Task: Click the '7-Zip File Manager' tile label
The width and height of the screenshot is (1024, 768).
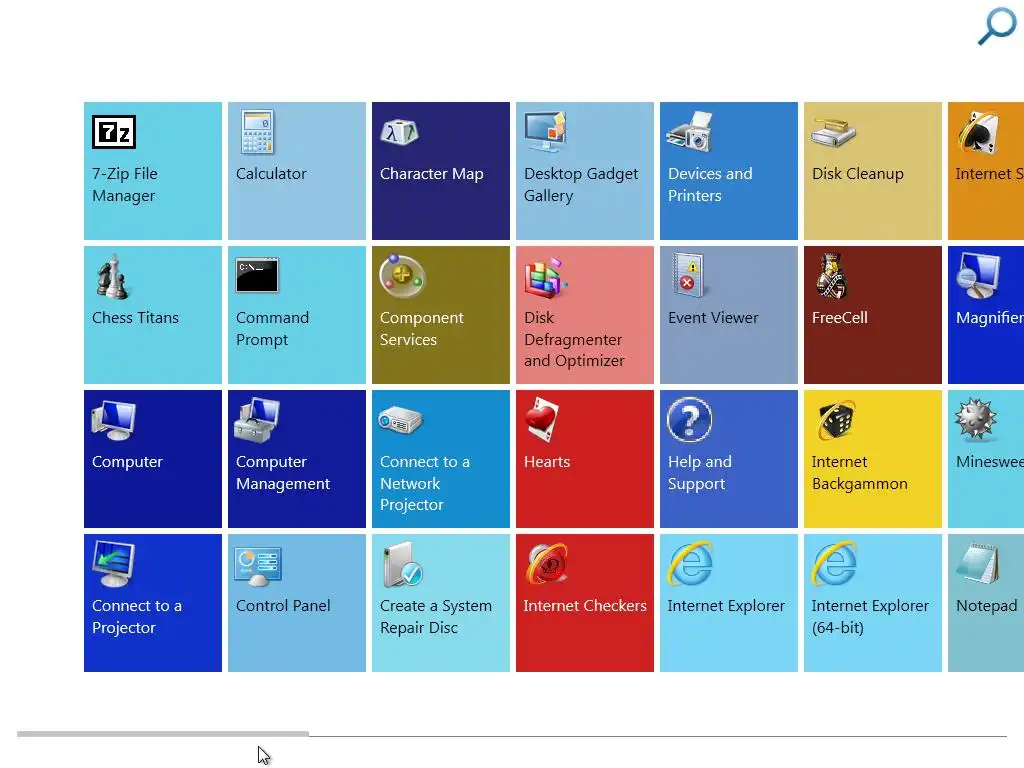Action: pyautogui.click(x=125, y=185)
